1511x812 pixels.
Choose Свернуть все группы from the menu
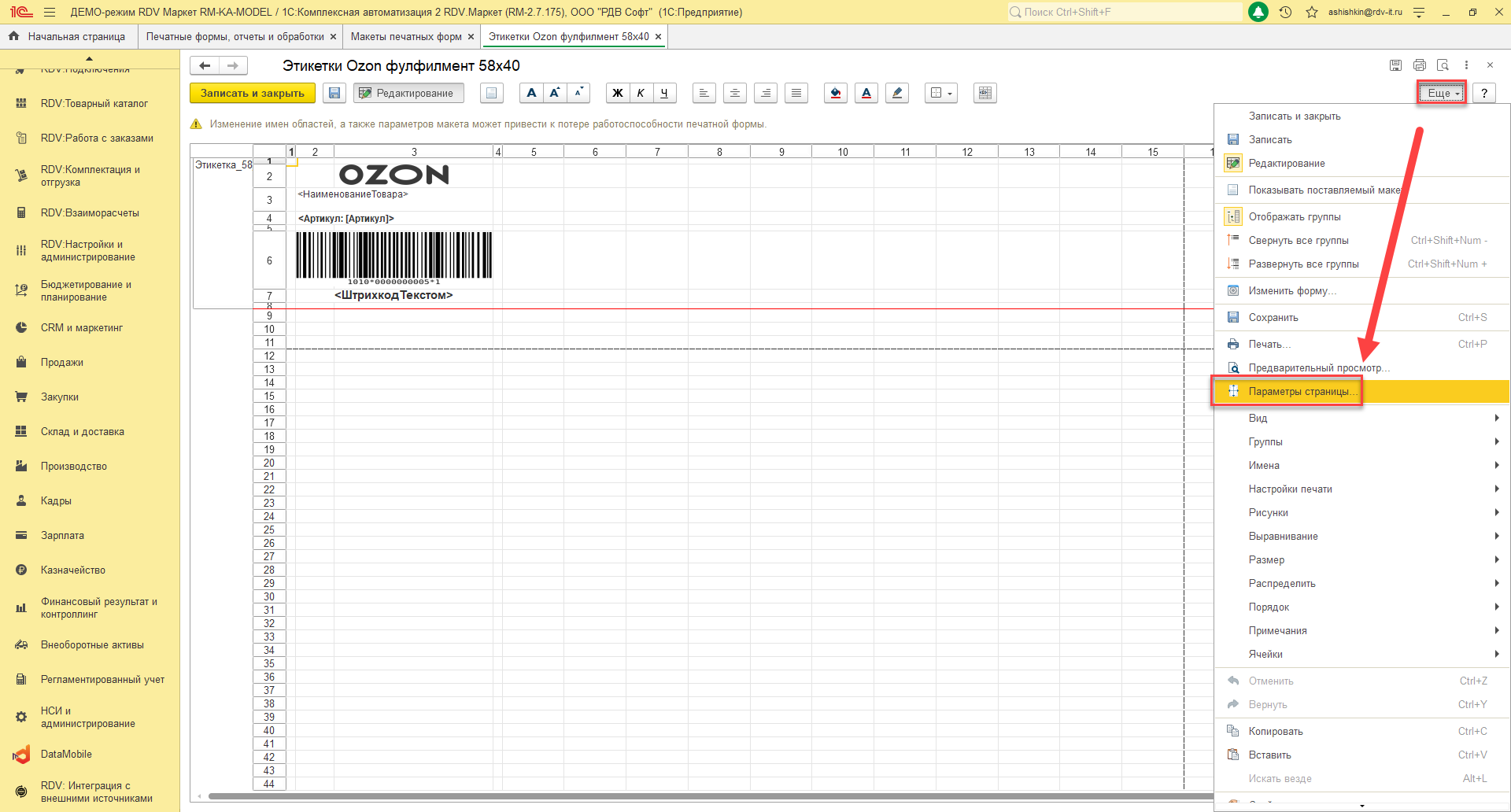point(1361,240)
